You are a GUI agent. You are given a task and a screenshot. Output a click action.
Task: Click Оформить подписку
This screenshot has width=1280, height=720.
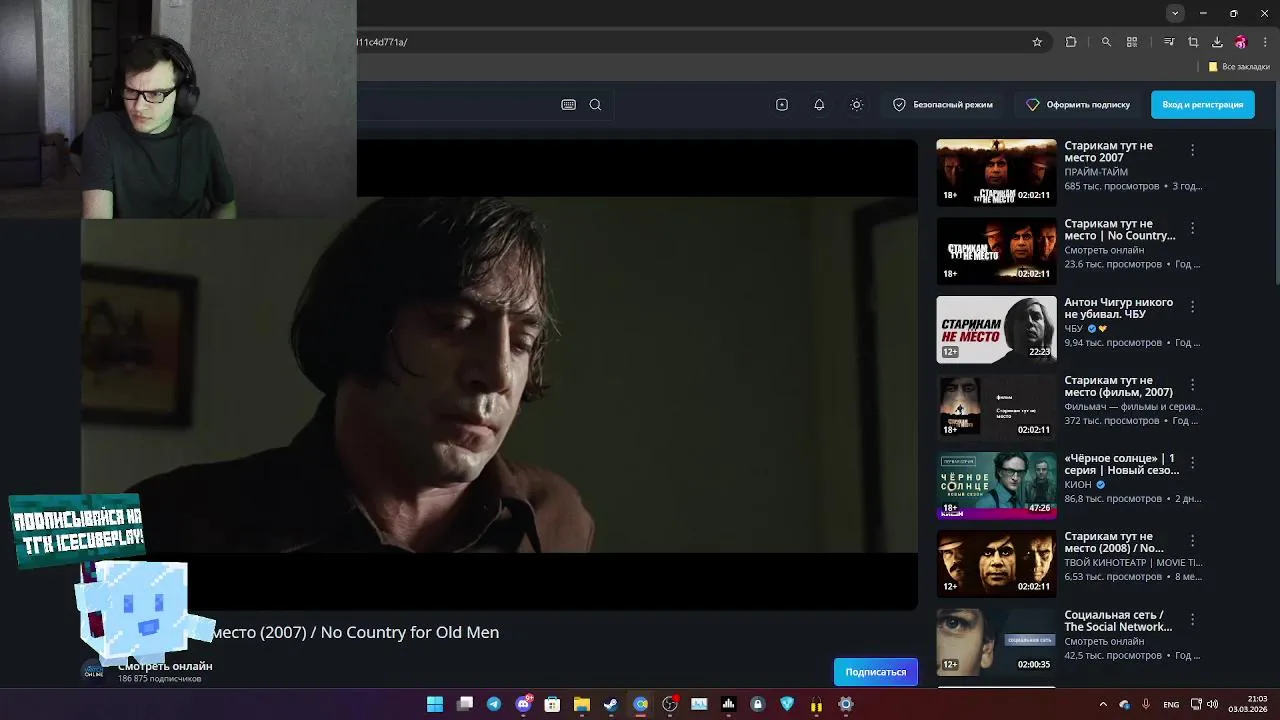point(1078,105)
